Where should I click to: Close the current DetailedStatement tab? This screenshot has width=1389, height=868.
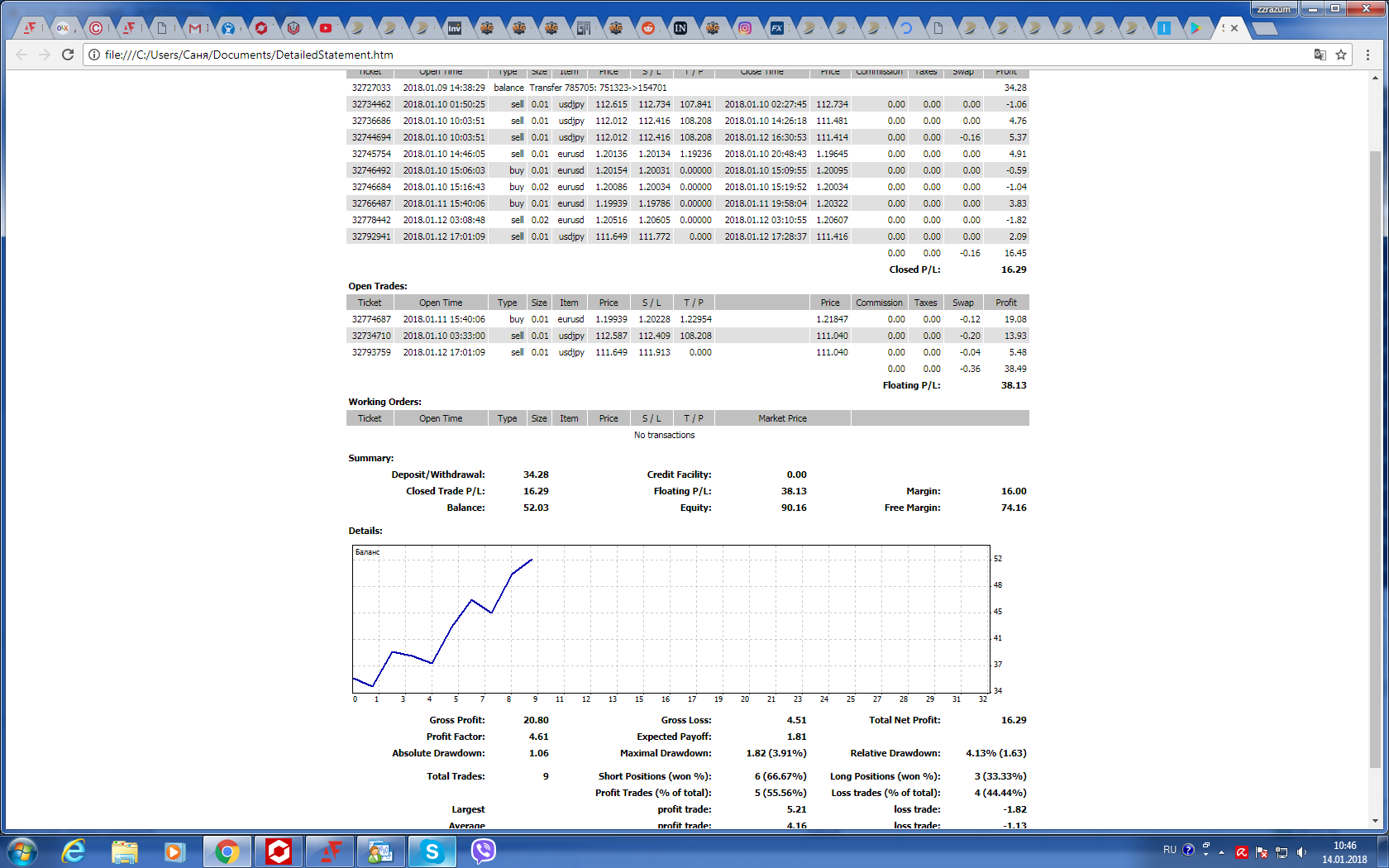[x=1234, y=28]
